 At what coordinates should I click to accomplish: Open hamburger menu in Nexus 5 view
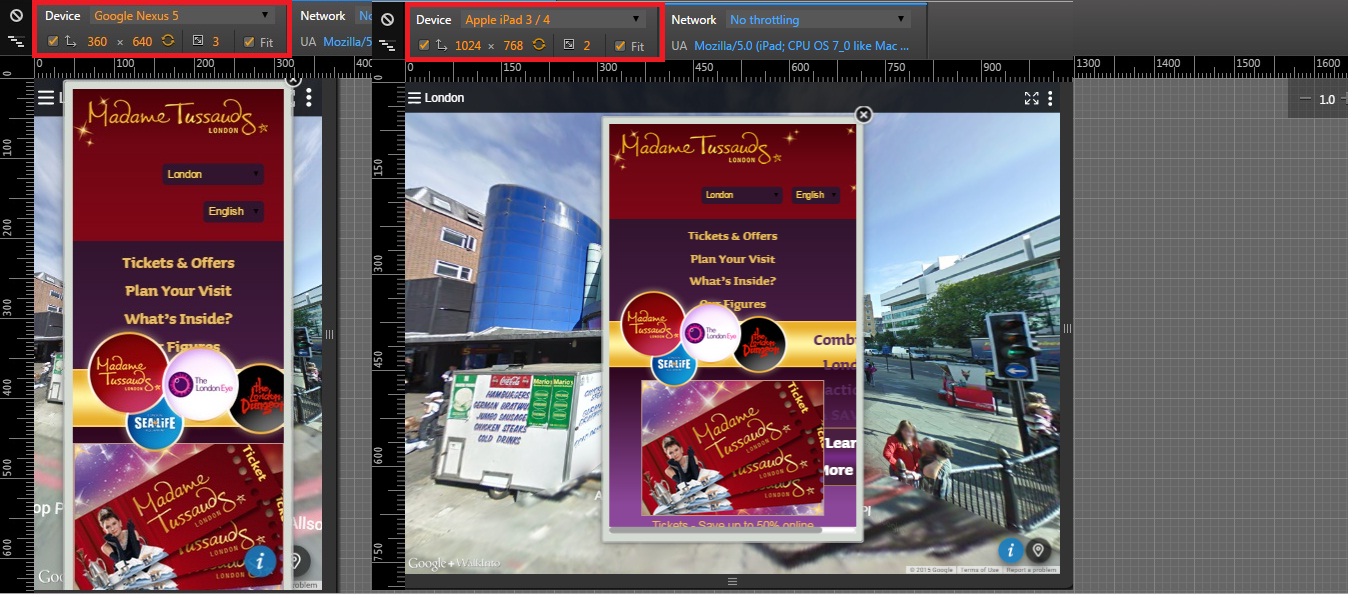(46, 97)
